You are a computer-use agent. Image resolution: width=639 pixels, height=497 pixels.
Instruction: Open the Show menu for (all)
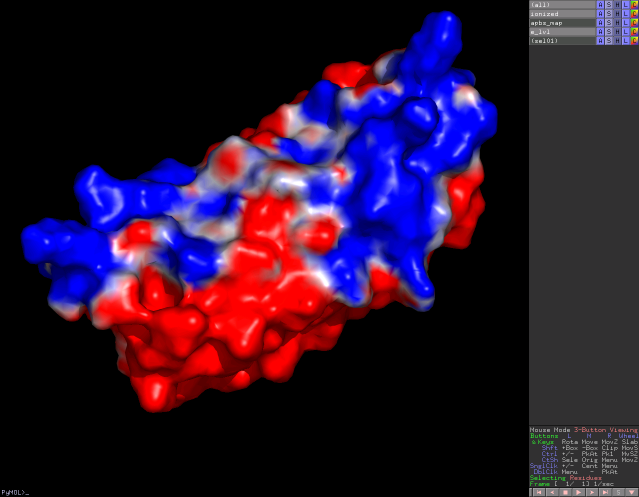tap(608, 4)
